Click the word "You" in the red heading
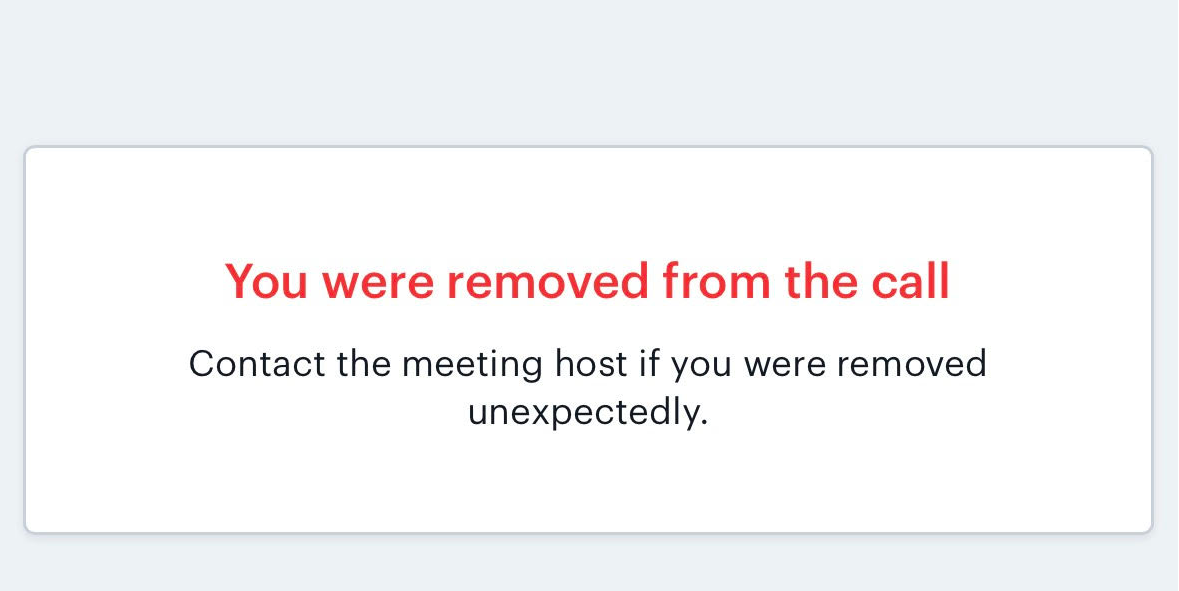Screen dimensions: 1179x591 [267, 282]
